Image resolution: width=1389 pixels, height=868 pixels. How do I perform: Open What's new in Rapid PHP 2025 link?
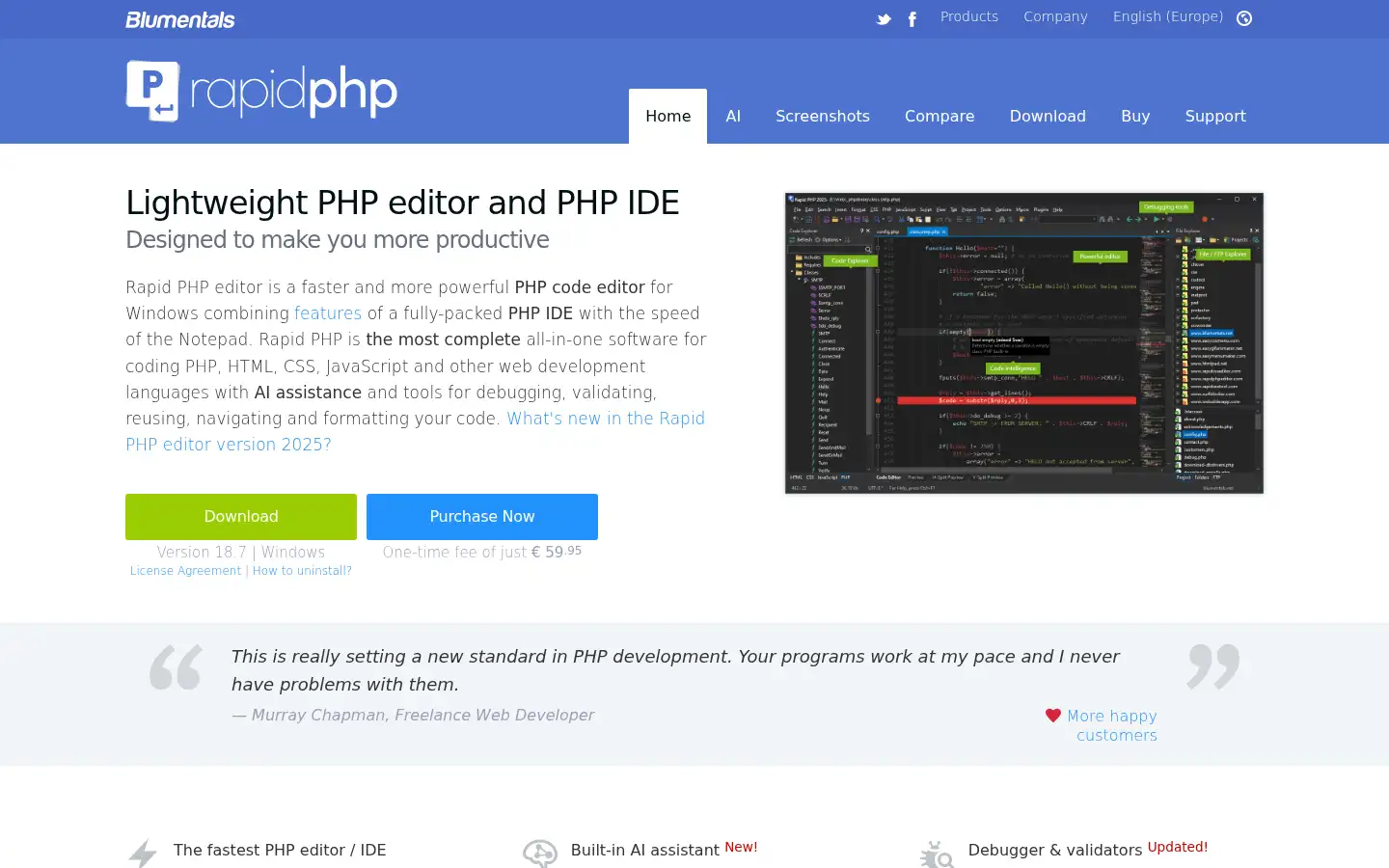click(415, 431)
